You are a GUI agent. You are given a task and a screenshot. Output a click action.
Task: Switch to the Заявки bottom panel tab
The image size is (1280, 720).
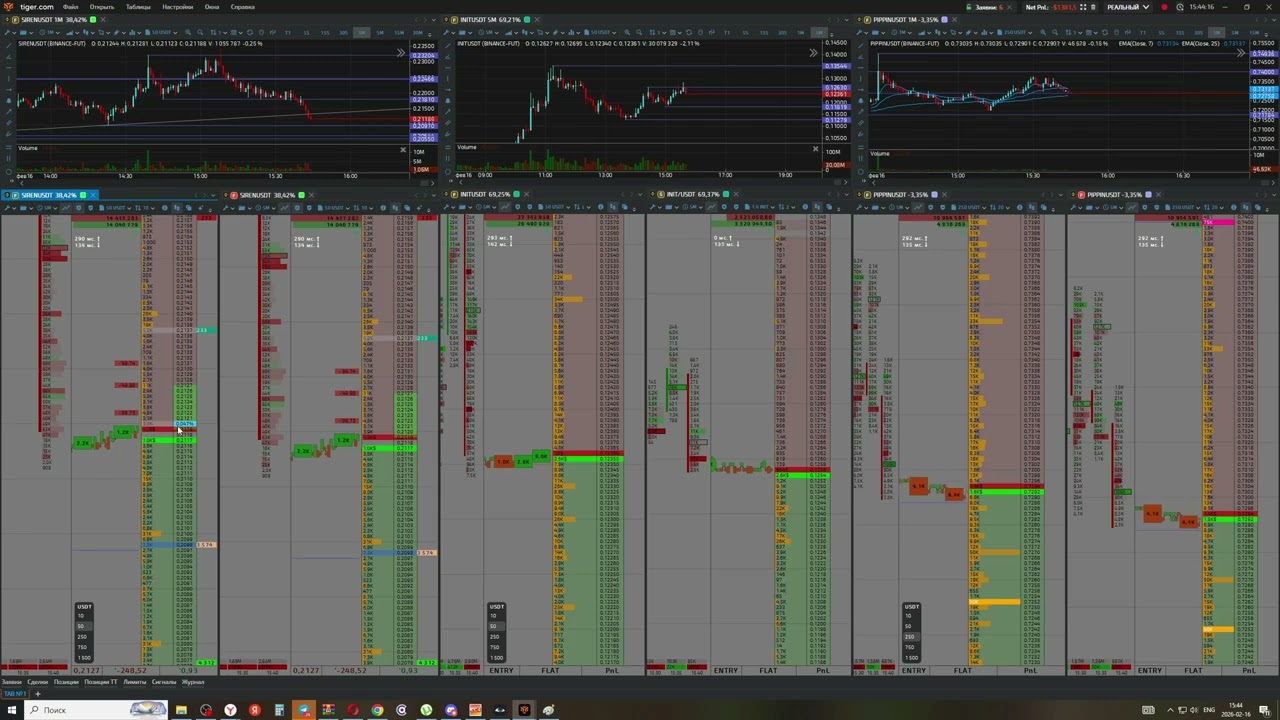11,682
